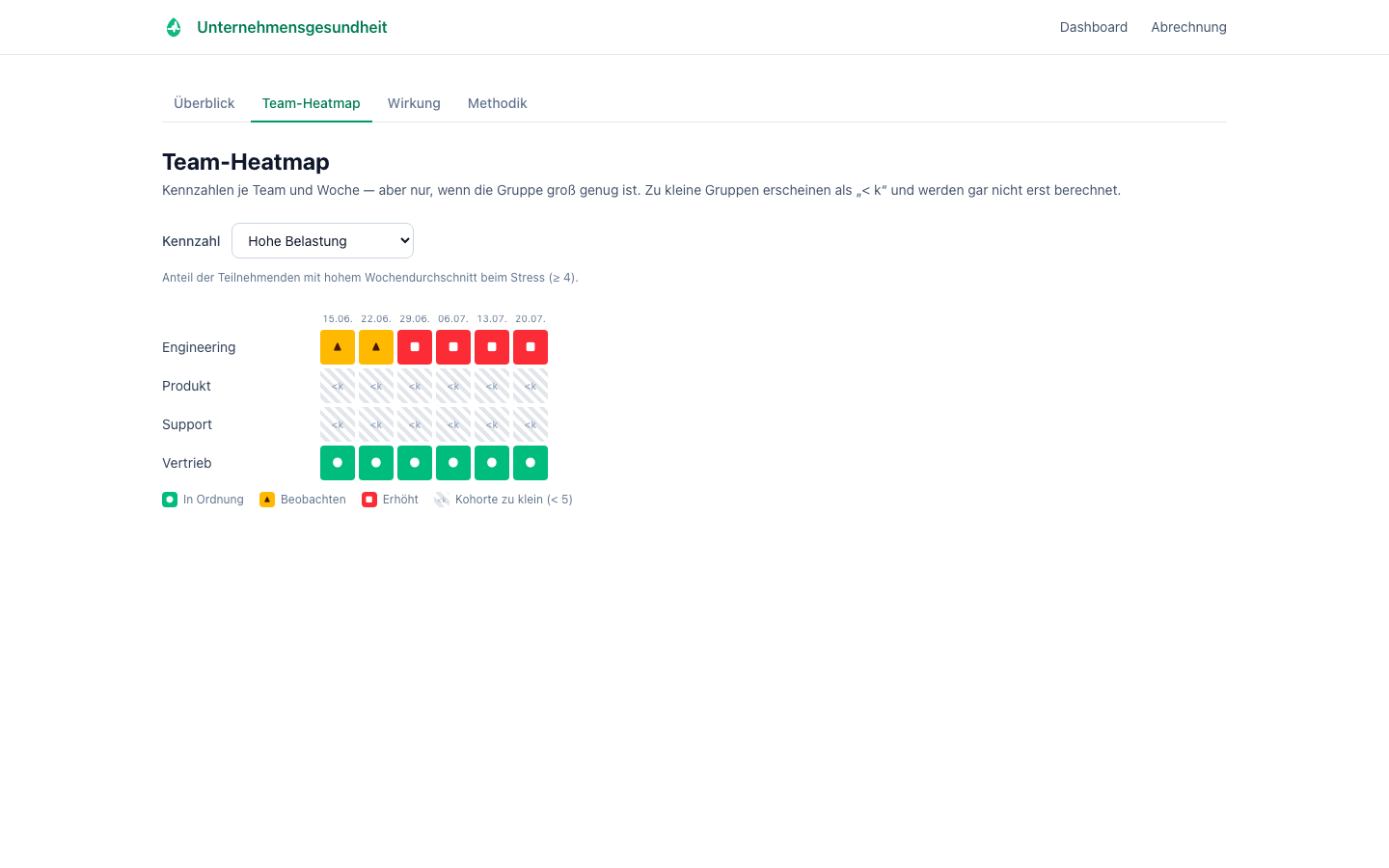Open the Abrechnung page

[x=1188, y=27]
